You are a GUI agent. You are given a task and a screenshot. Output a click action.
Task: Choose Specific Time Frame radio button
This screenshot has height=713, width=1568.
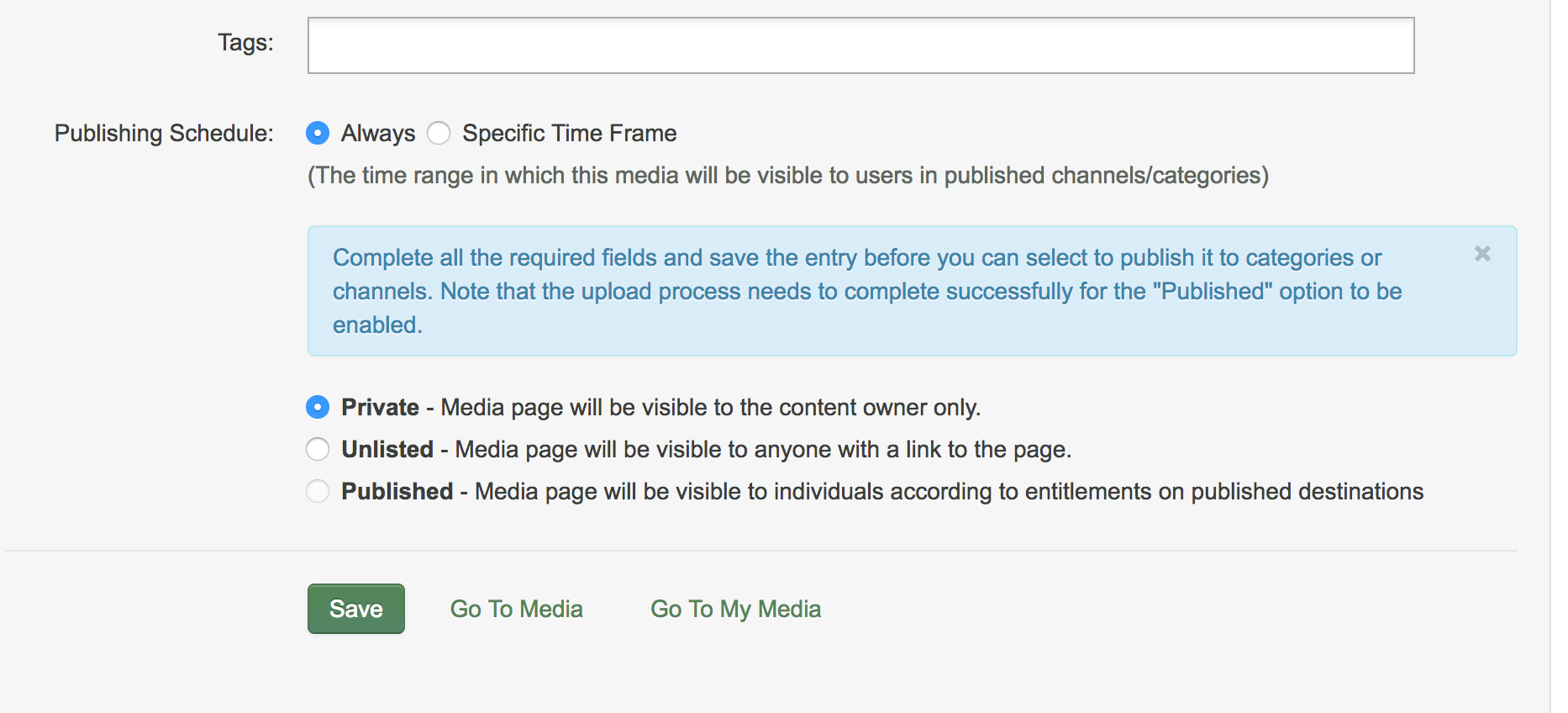click(x=439, y=133)
